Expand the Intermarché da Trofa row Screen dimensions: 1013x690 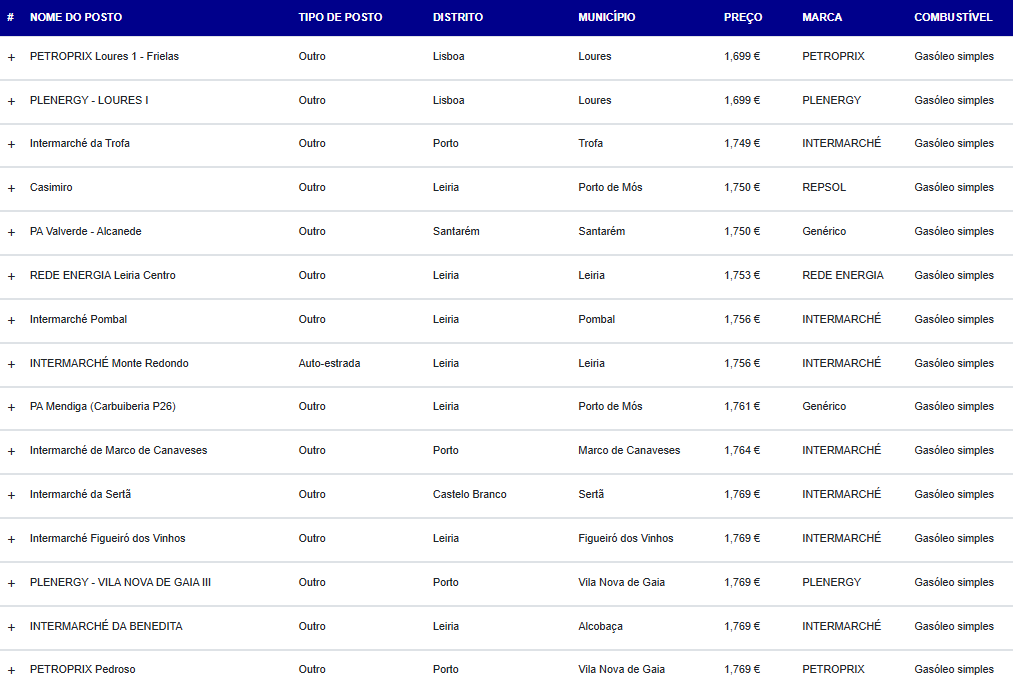(x=11, y=145)
